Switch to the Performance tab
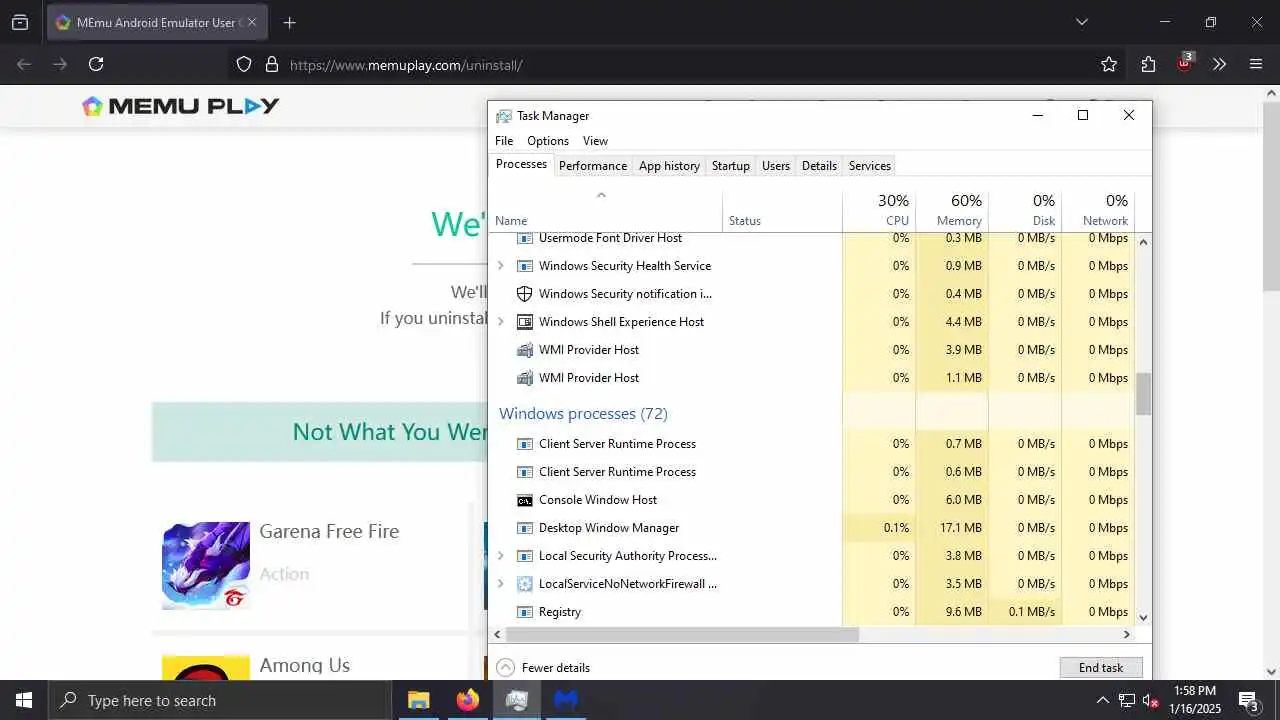This screenshot has height=720, width=1280. 593,166
